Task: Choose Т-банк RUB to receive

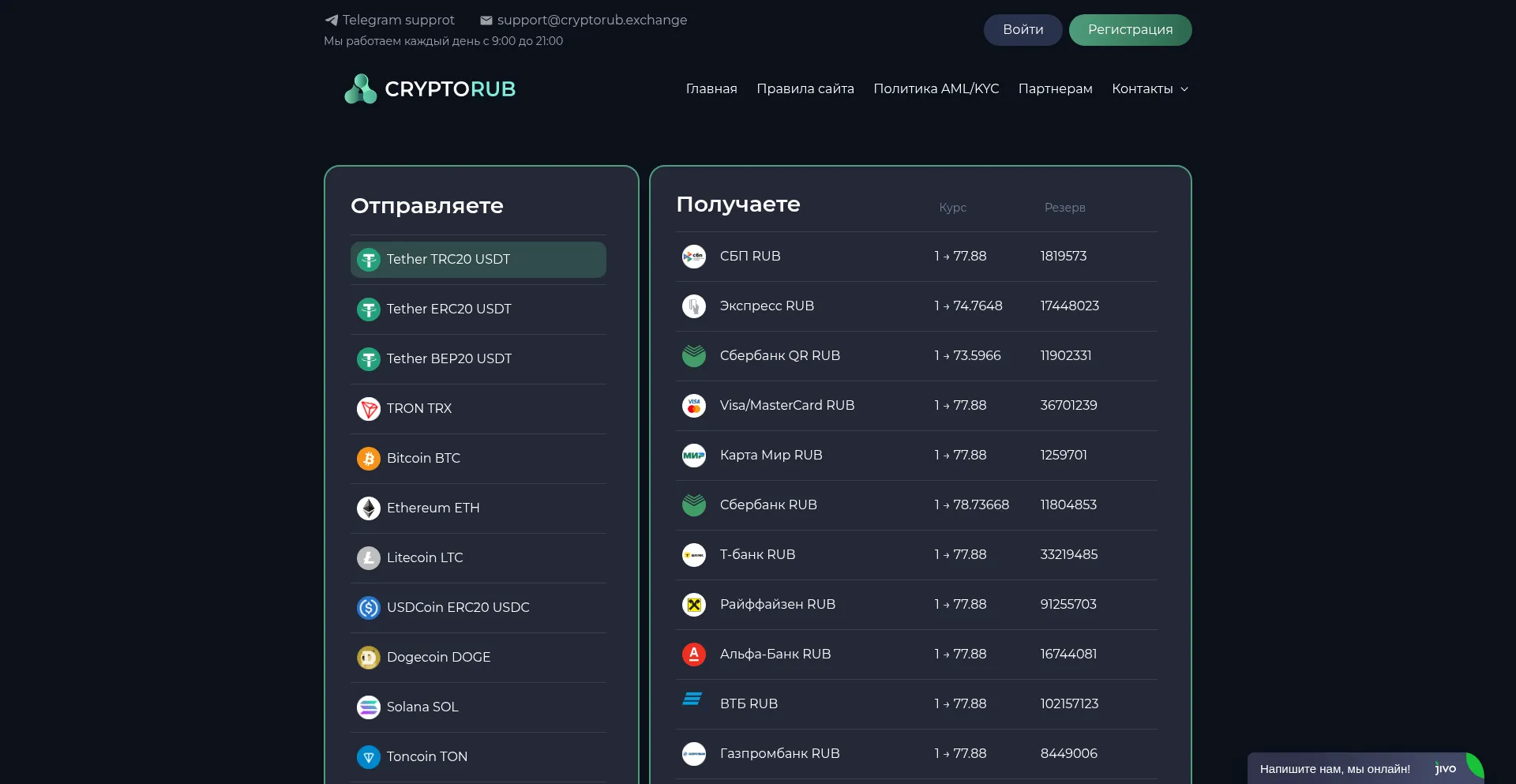Action: (917, 555)
